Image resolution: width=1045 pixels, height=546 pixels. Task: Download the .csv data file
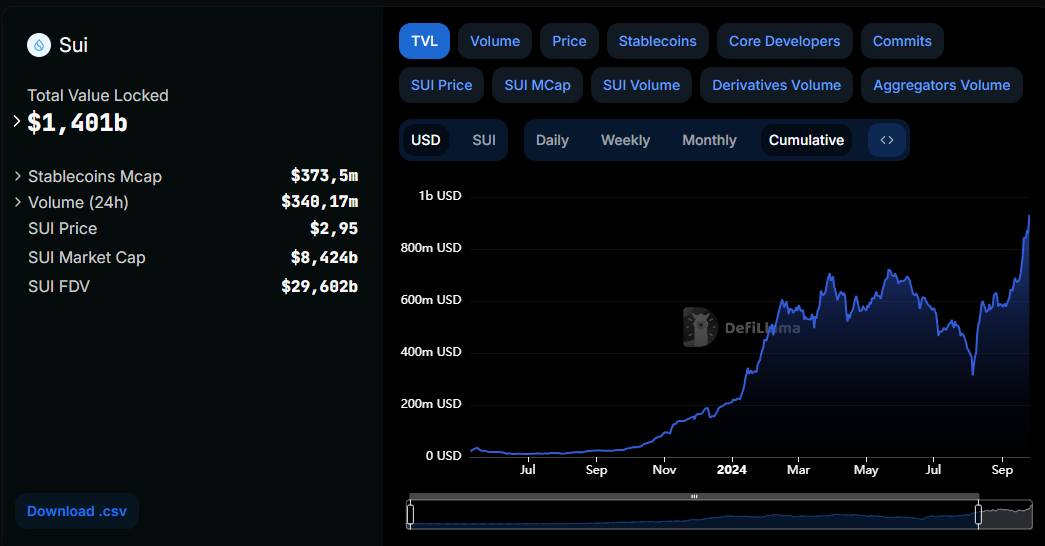(77, 511)
